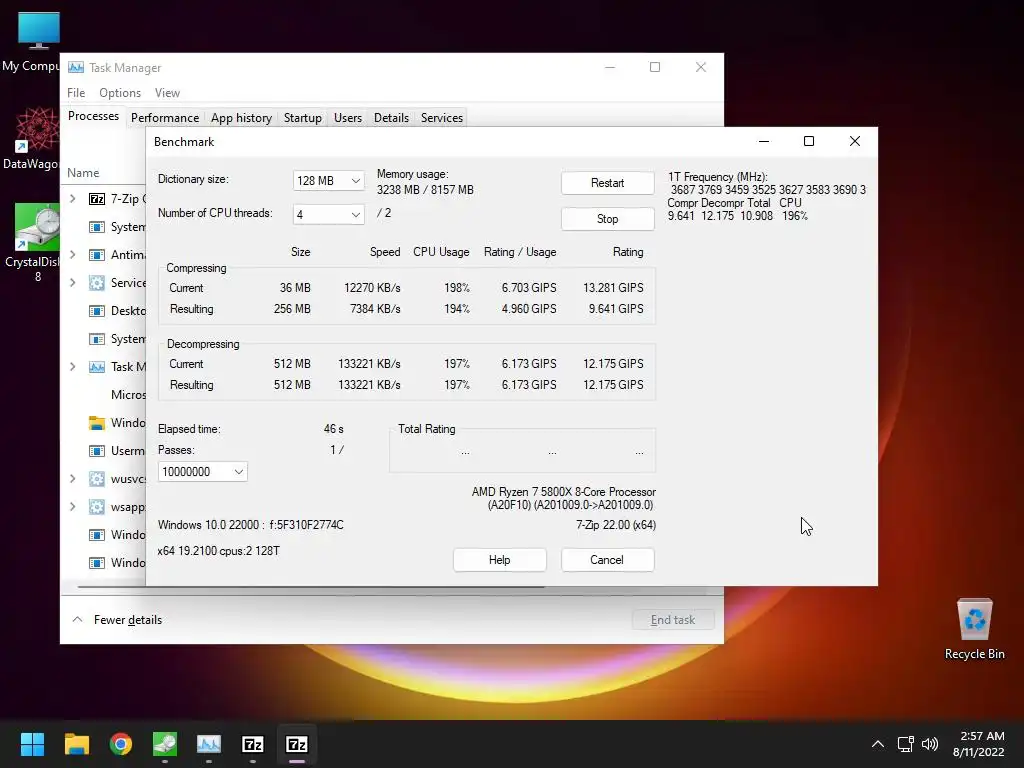Click the Task Manager title bar icon
This screenshot has height=768, width=1024.
tap(76, 67)
